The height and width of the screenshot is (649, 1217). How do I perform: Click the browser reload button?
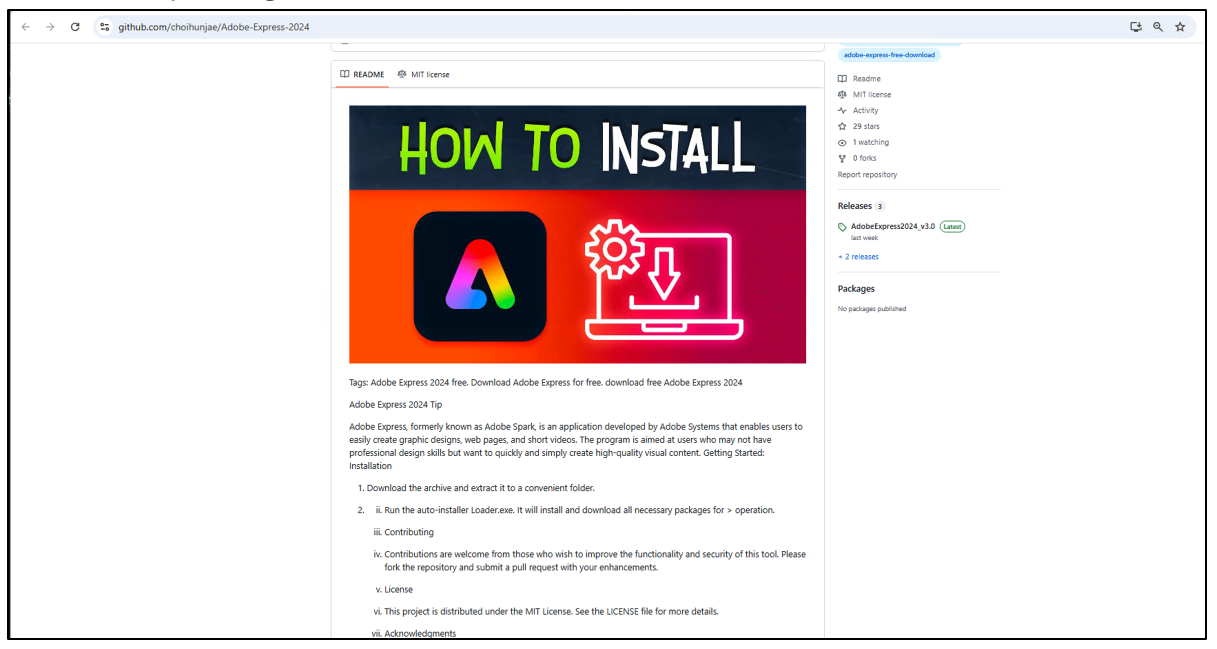tap(75, 27)
